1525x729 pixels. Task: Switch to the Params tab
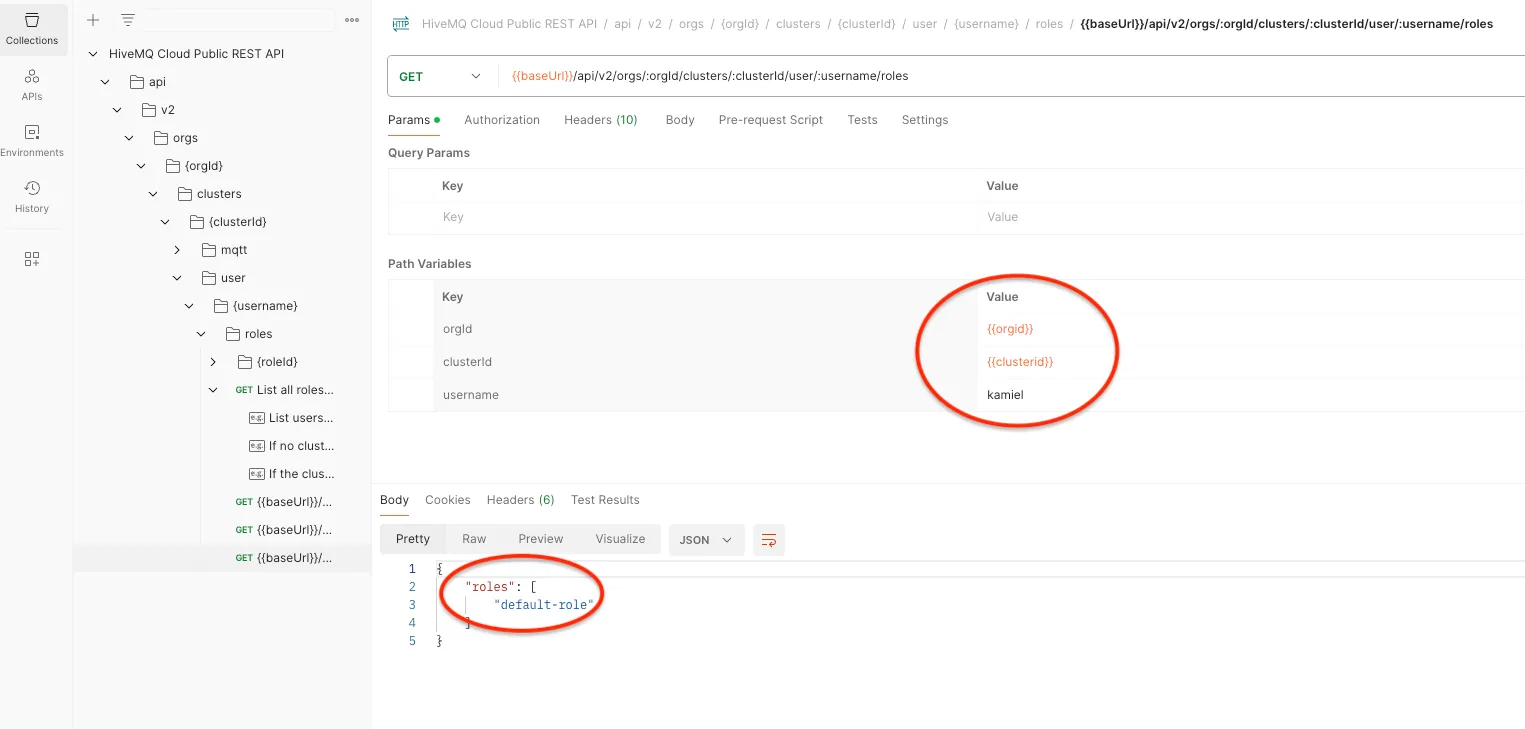pos(413,120)
